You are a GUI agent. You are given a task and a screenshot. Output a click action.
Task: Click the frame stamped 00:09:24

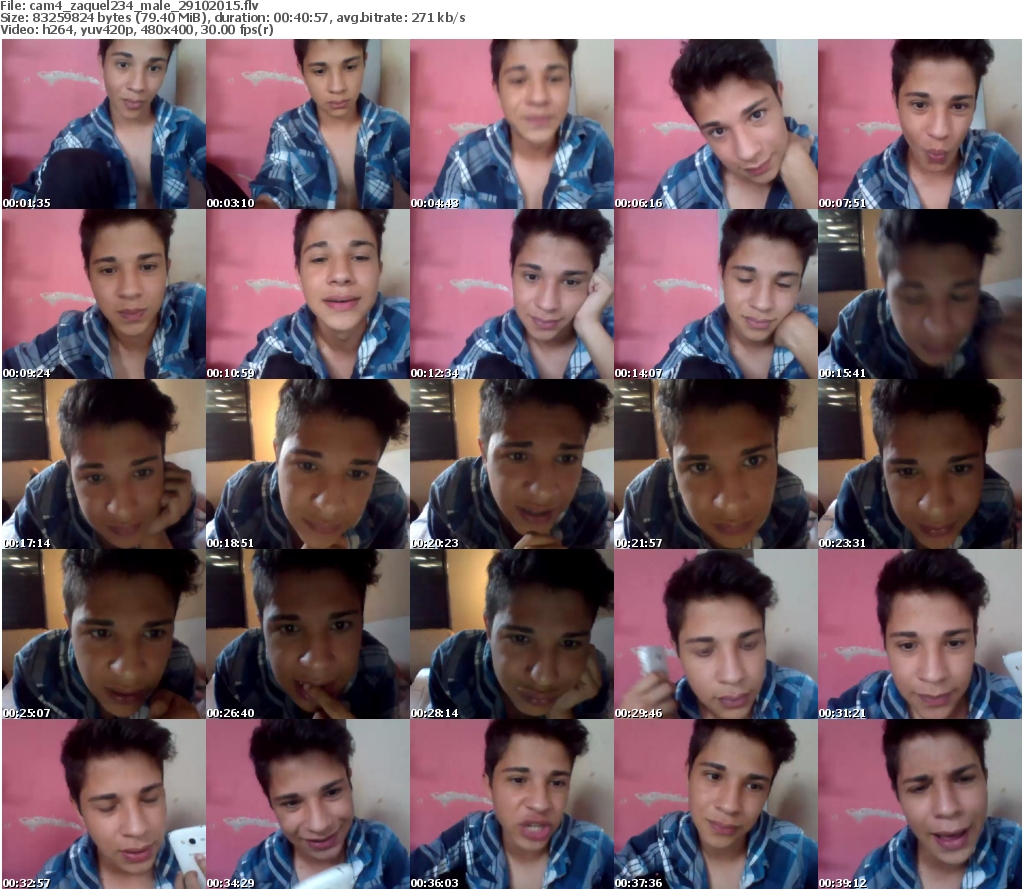tap(104, 294)
